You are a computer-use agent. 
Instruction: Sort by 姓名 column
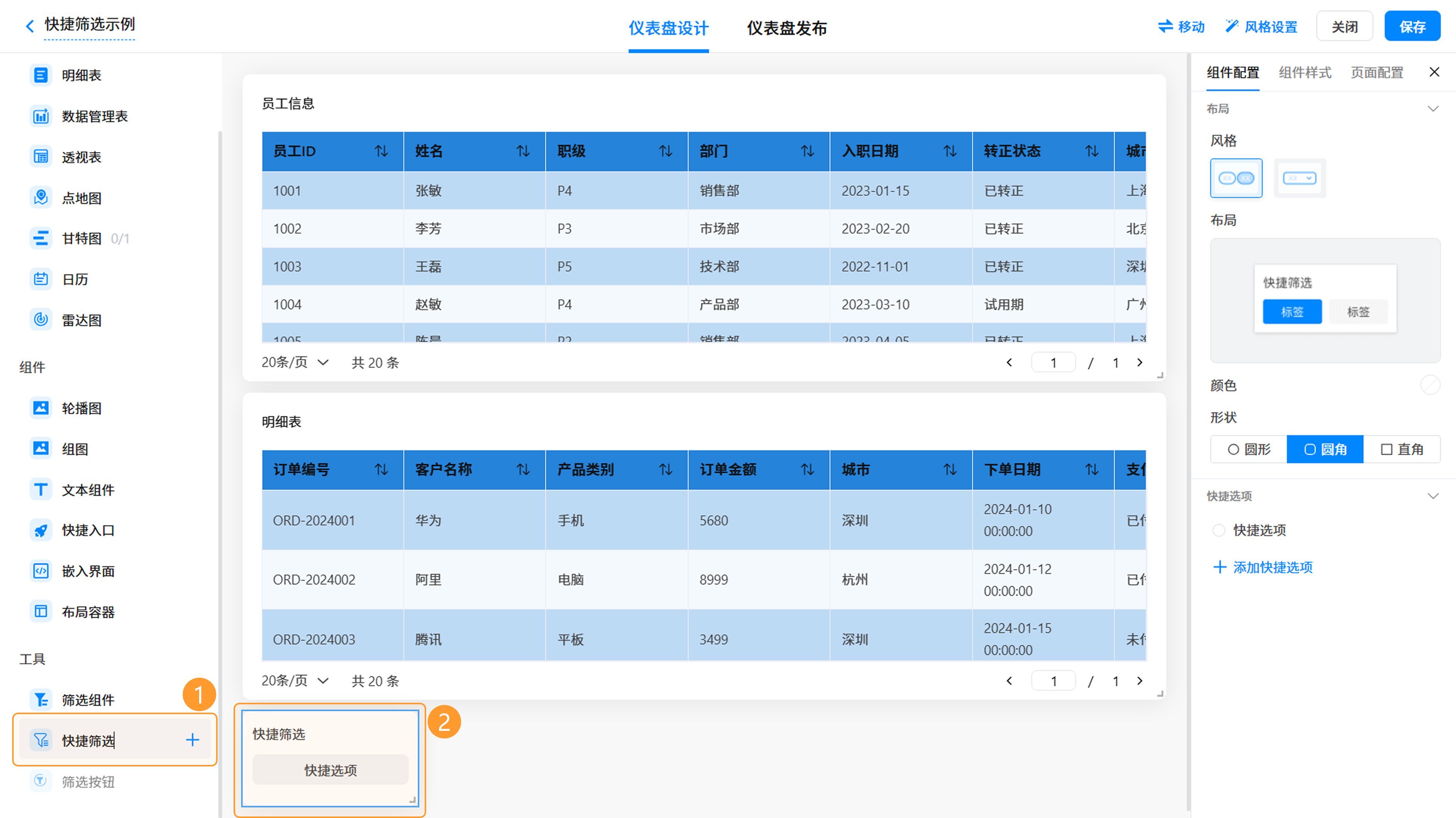(x=523, y=151)
